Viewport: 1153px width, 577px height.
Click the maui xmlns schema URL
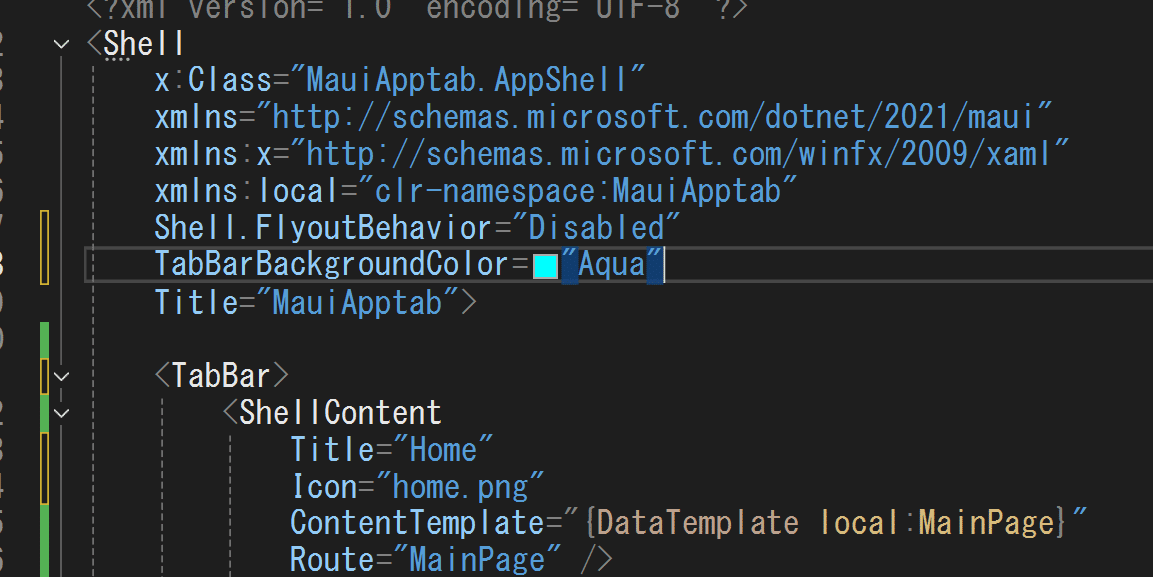point(653,117)
